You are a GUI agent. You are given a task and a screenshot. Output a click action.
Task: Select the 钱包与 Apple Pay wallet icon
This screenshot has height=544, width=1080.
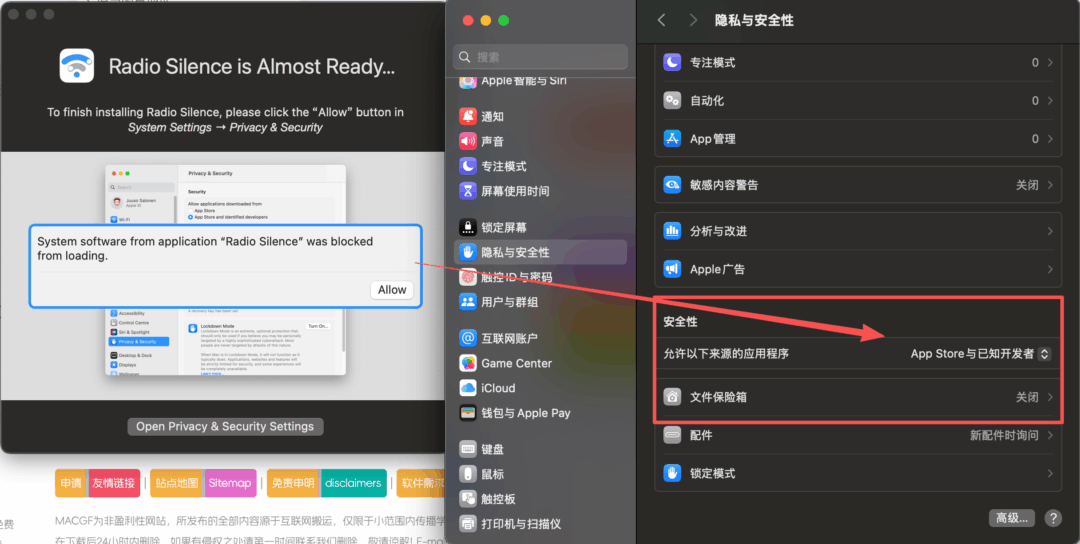point(468,412)
